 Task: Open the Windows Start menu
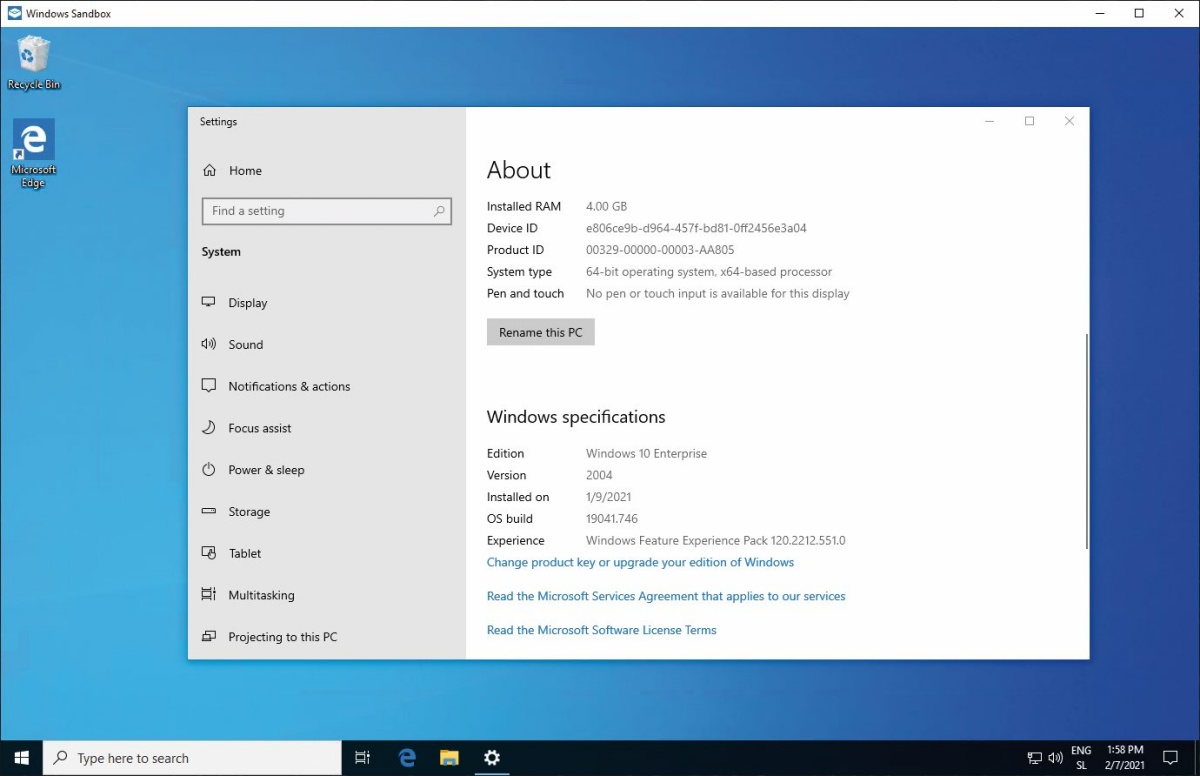pyautogui.click(x=22, y=758)
